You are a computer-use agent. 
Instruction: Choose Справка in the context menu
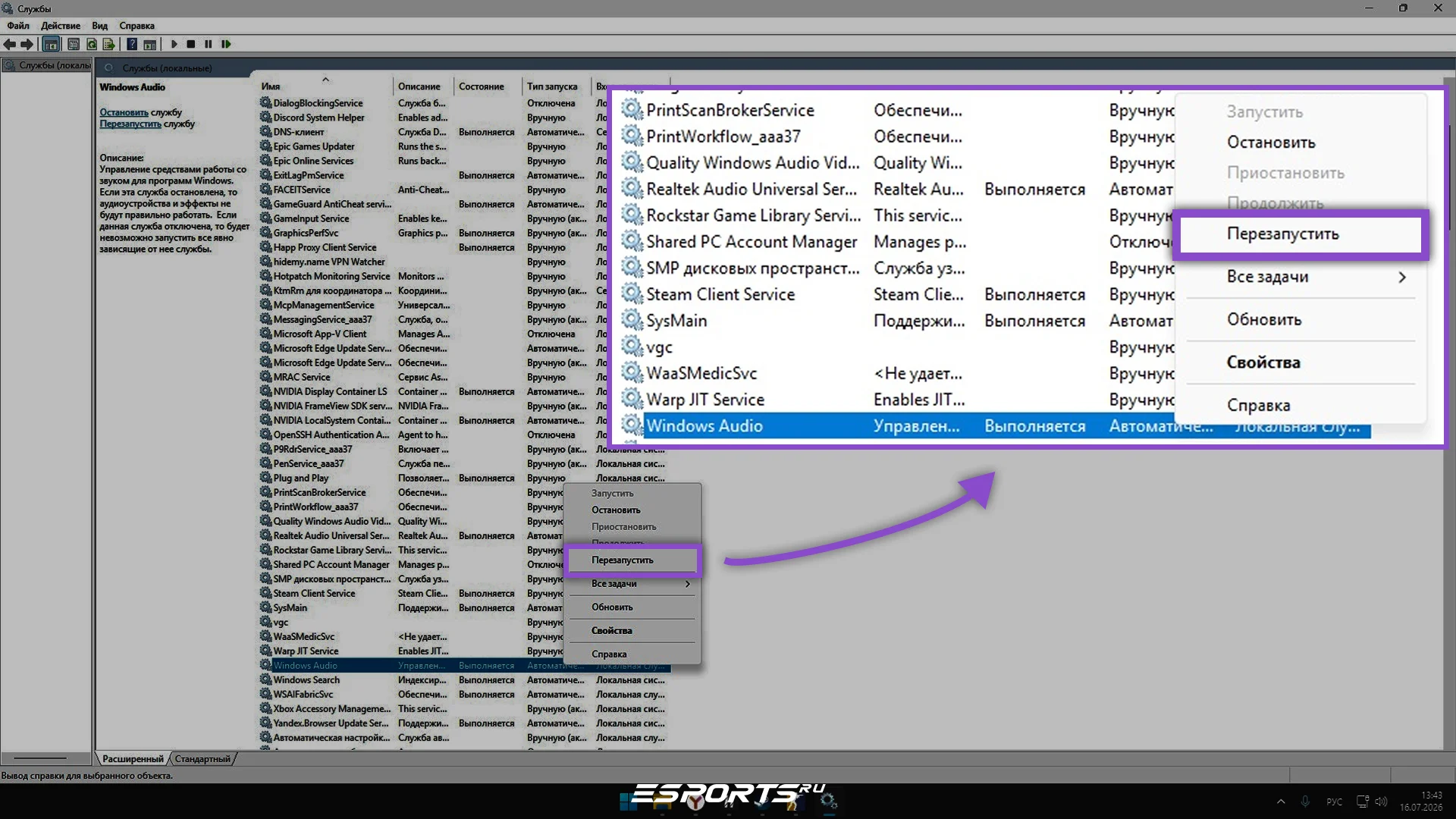click(632, 654)
